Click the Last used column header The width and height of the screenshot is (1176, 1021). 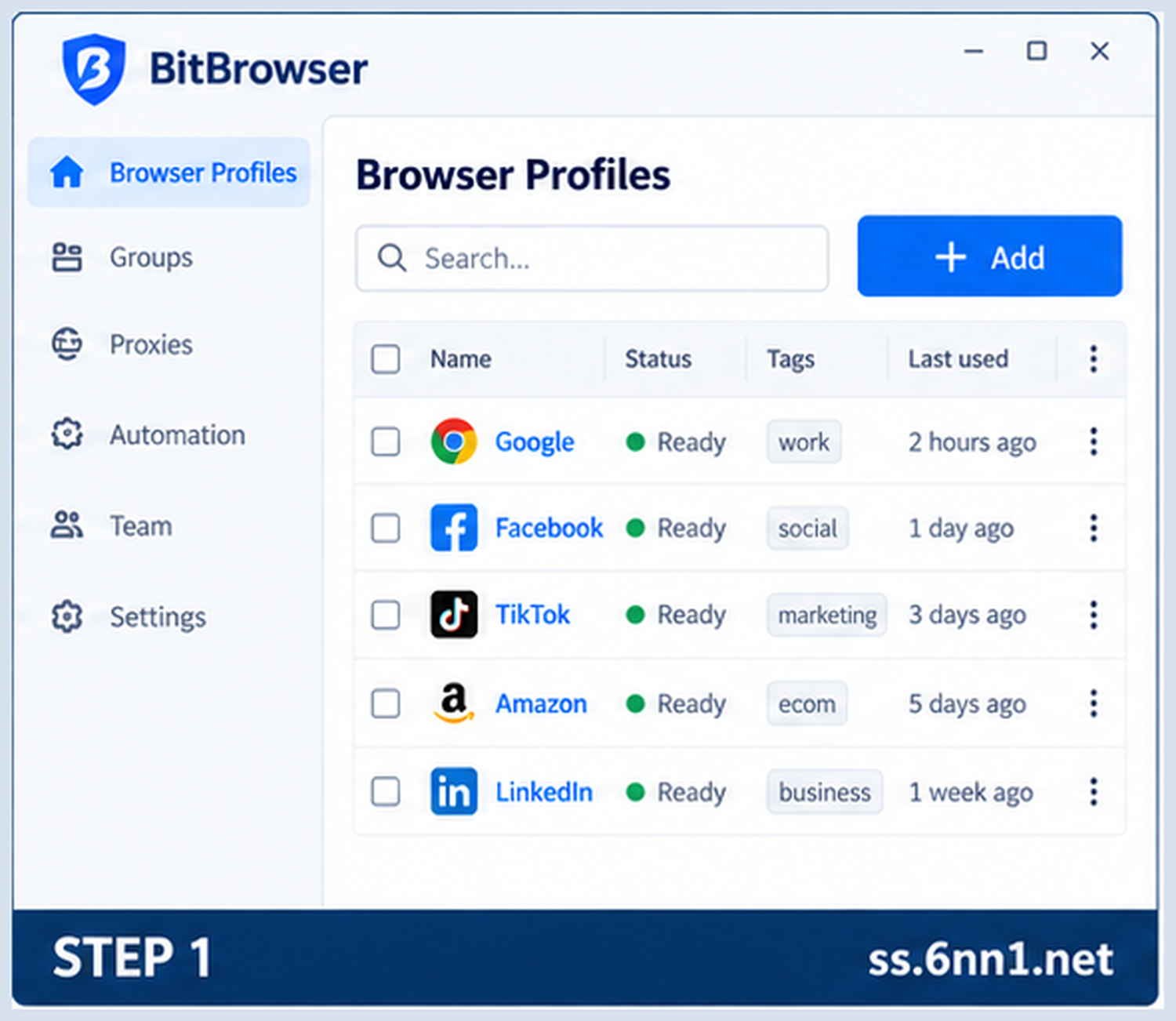coord(958,359)
